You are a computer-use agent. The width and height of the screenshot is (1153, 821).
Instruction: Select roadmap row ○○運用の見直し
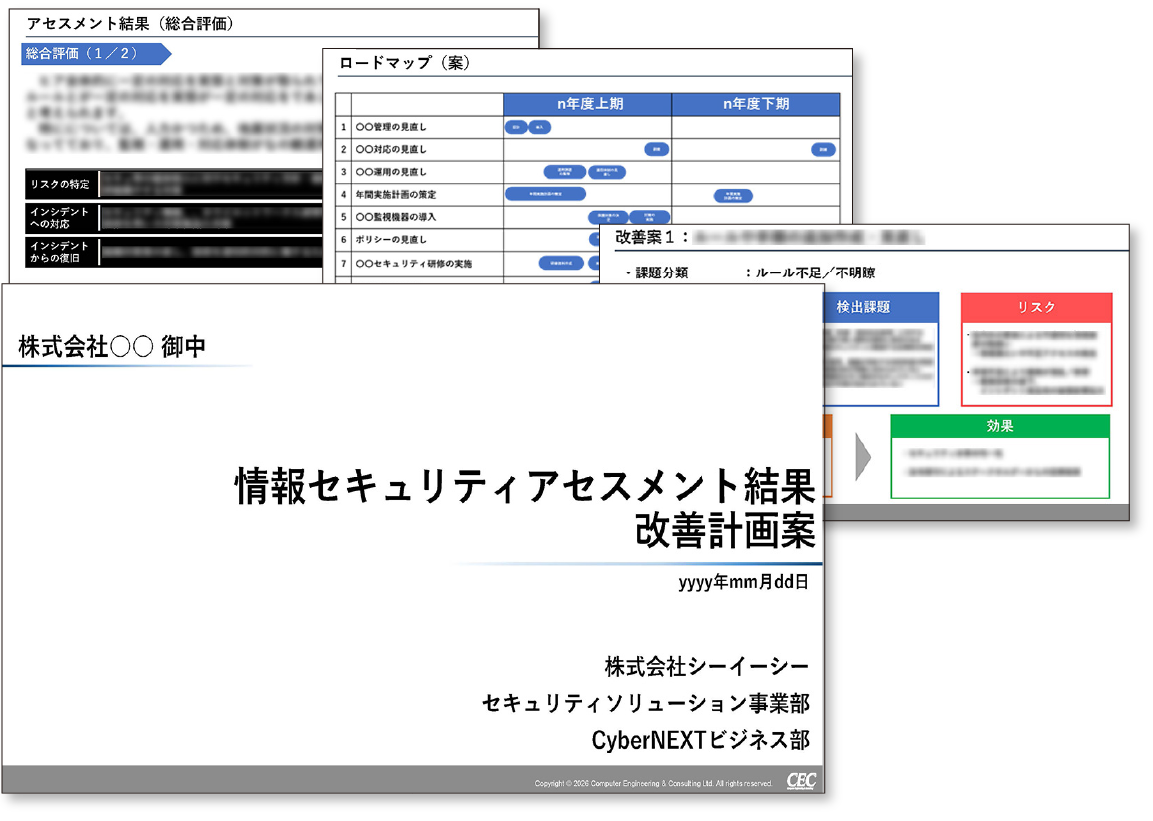click(x=588, y=172)
